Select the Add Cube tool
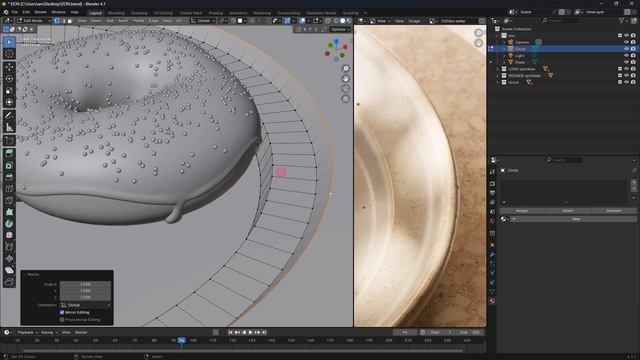This screenshot has height=360, width=640. (9, 141)
